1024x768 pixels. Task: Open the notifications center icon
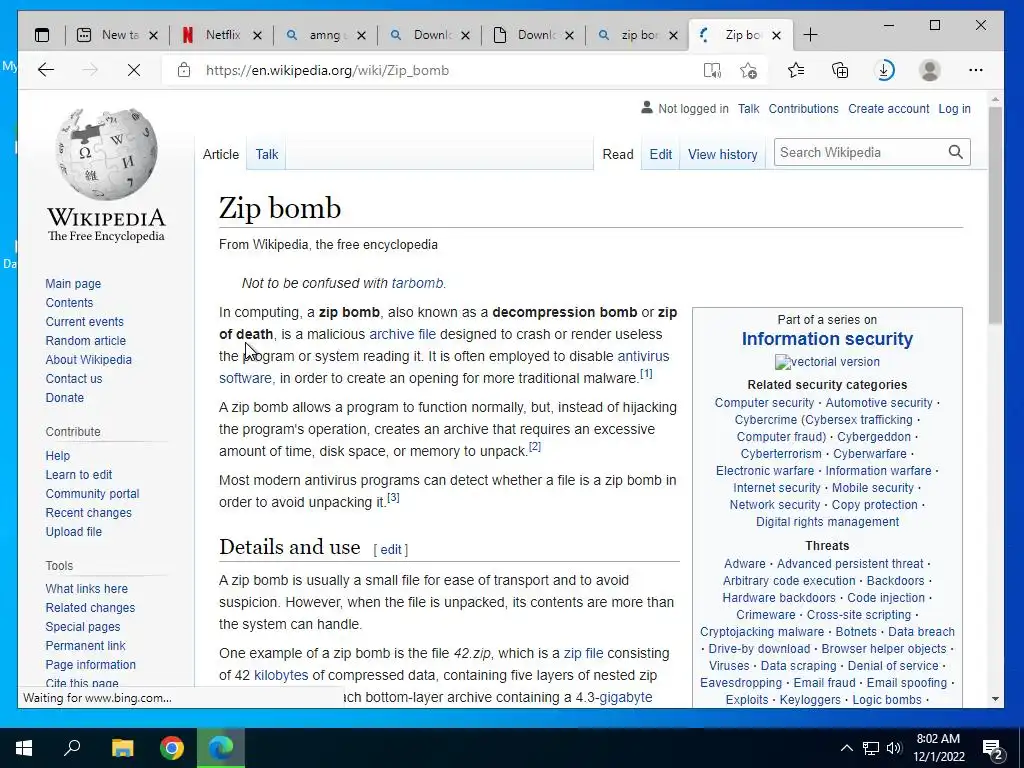993,748
